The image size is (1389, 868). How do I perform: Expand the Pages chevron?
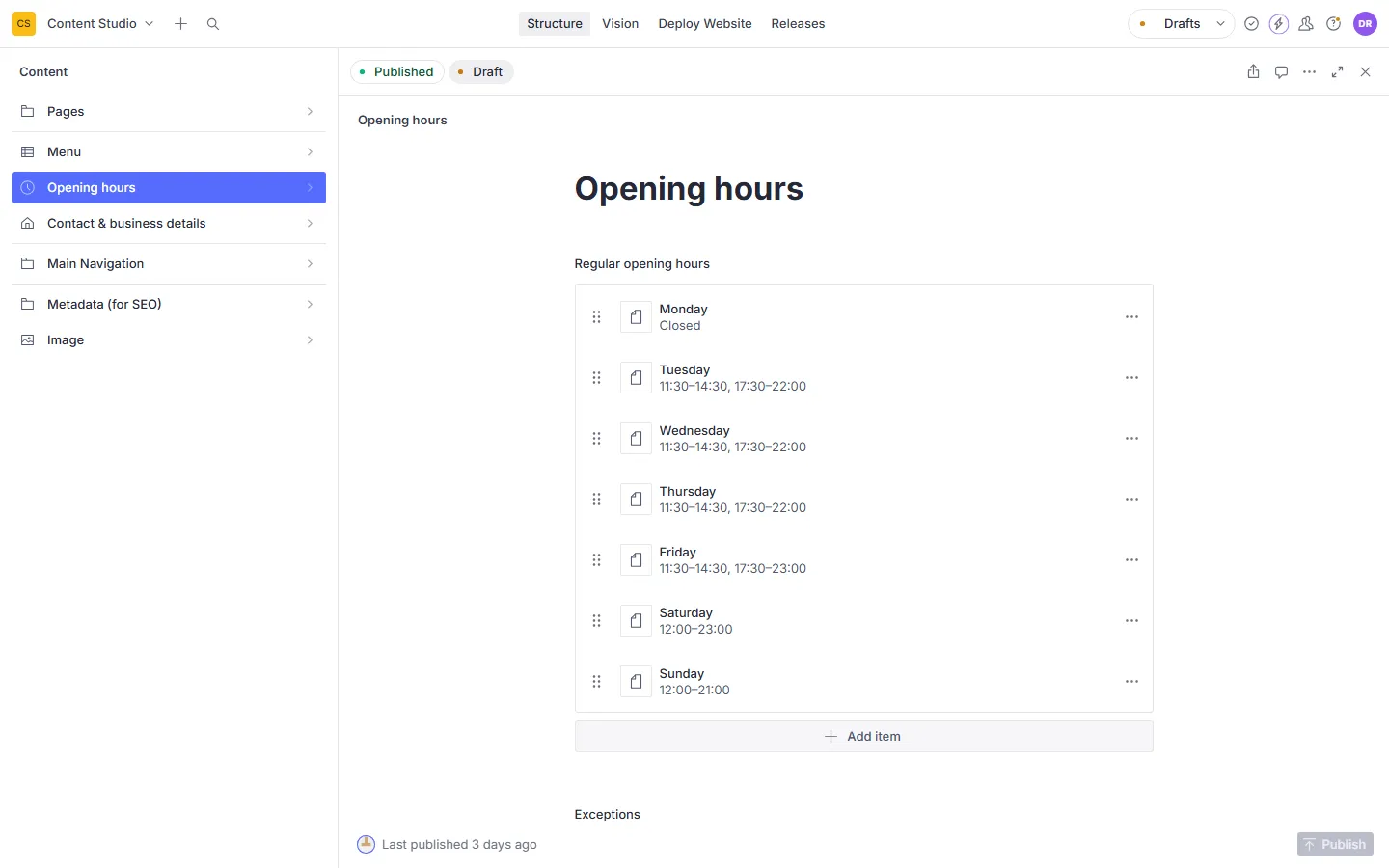(x=310, y=112)
